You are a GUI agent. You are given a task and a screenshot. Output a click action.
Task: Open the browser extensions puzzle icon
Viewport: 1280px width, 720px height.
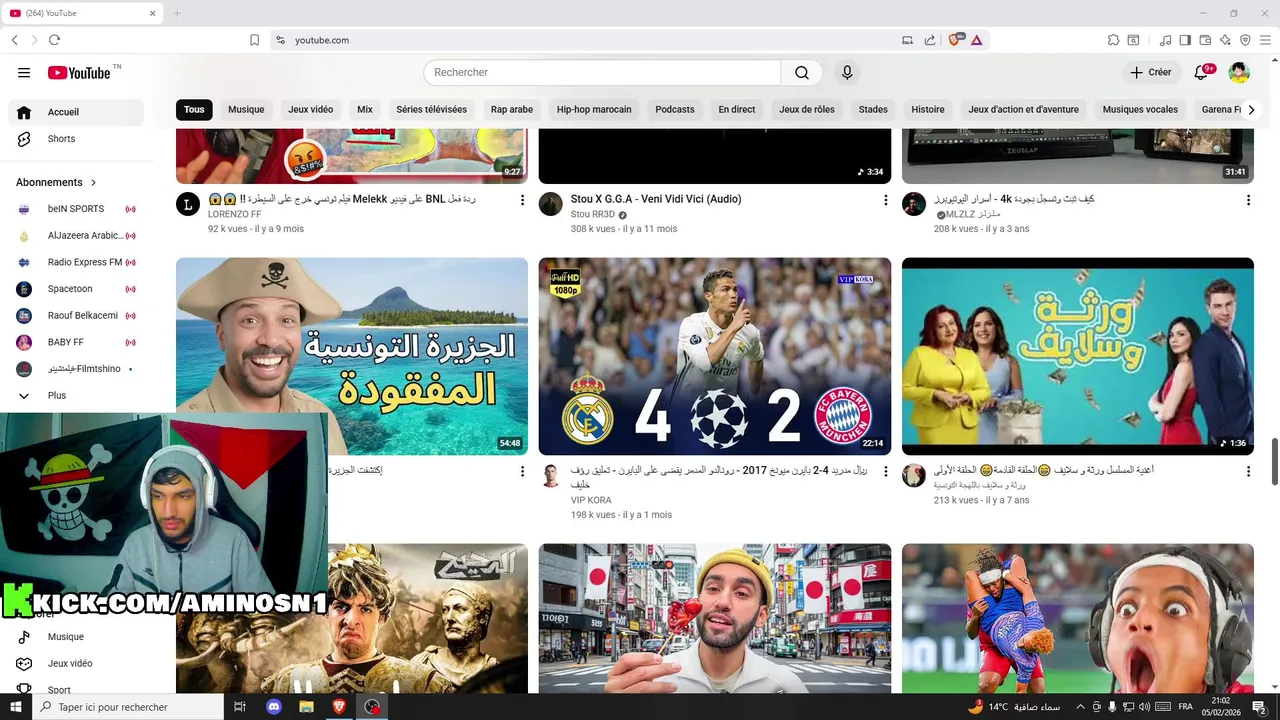(1113, 40)
